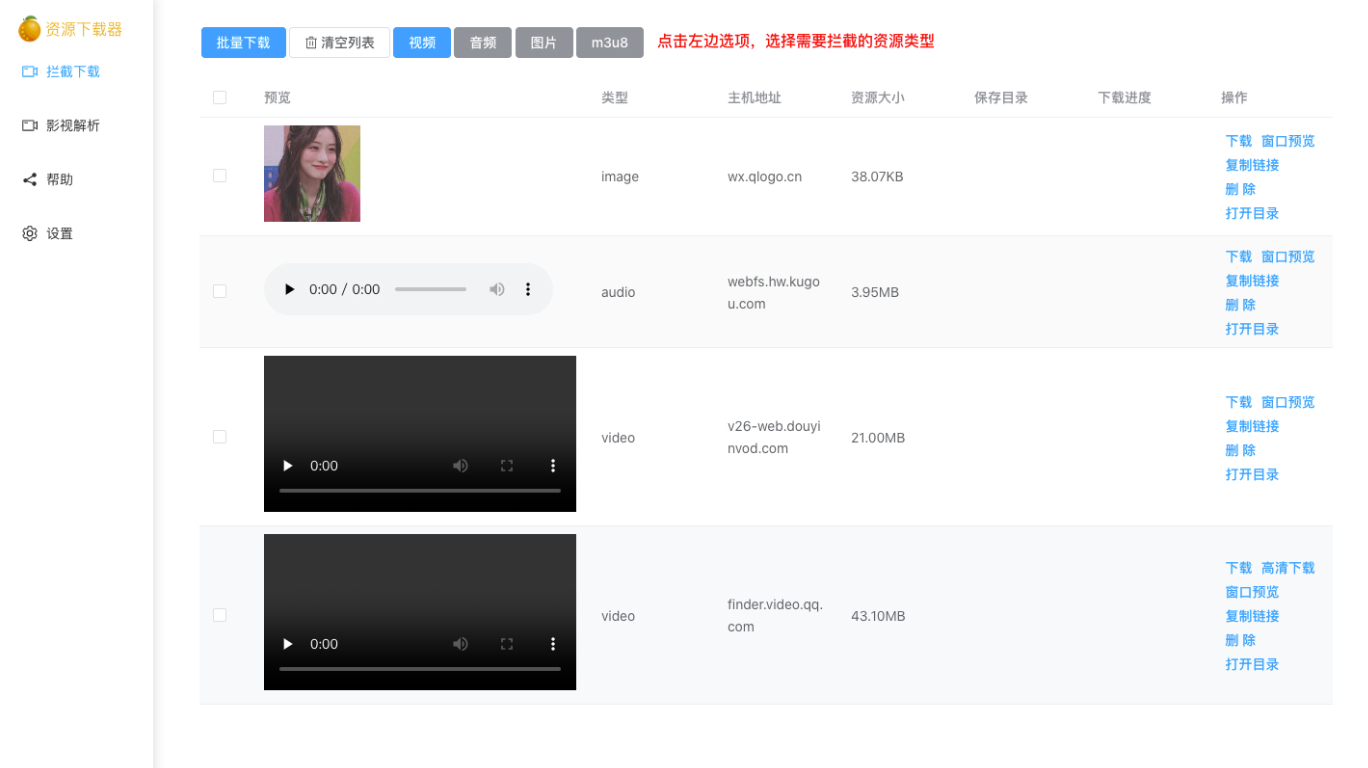This screenshot has height=768, width=1368.
Task: Mute the finder.video.qq.com video
Action: point(460,644)
